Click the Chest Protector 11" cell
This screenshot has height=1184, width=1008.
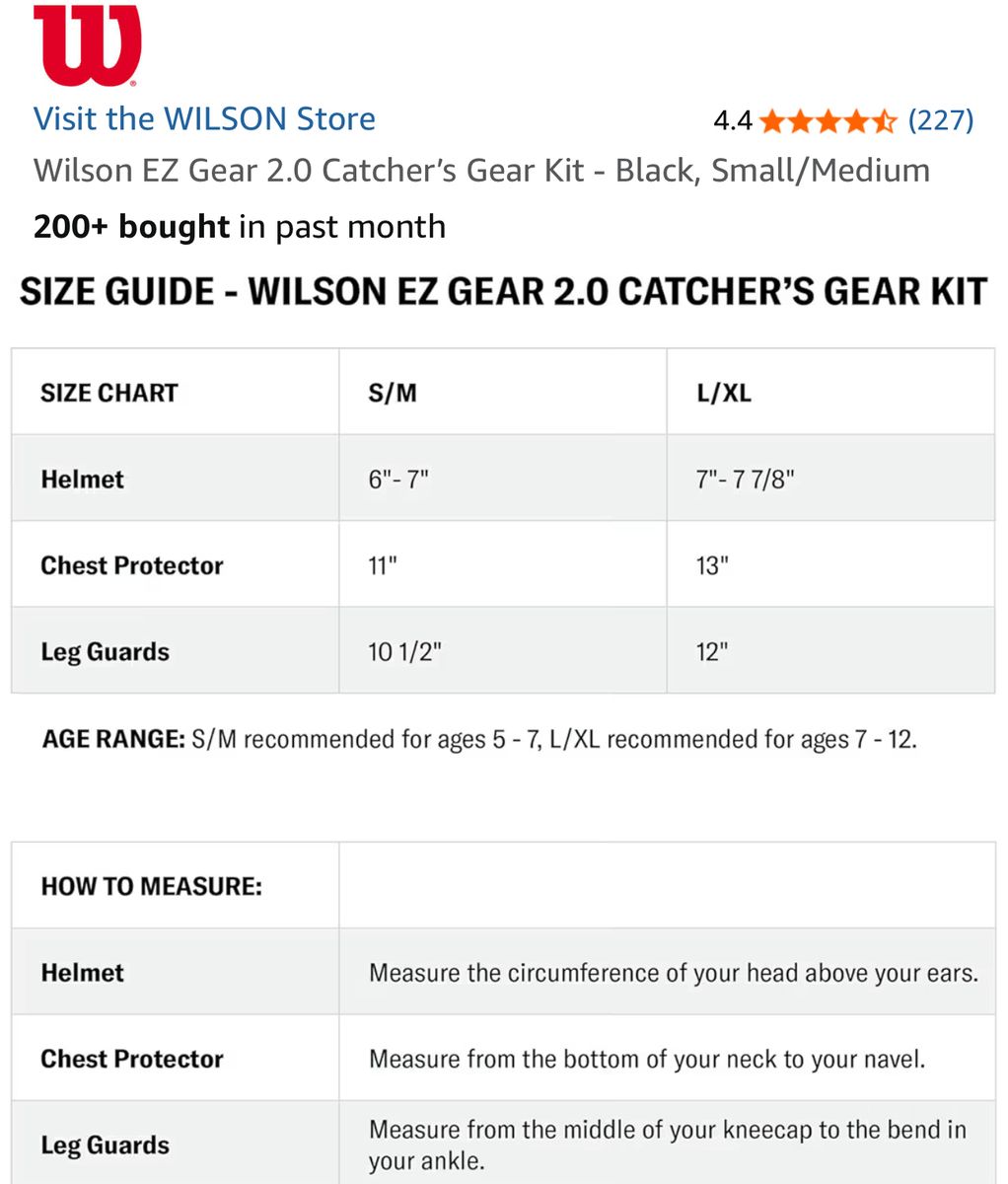503,564
